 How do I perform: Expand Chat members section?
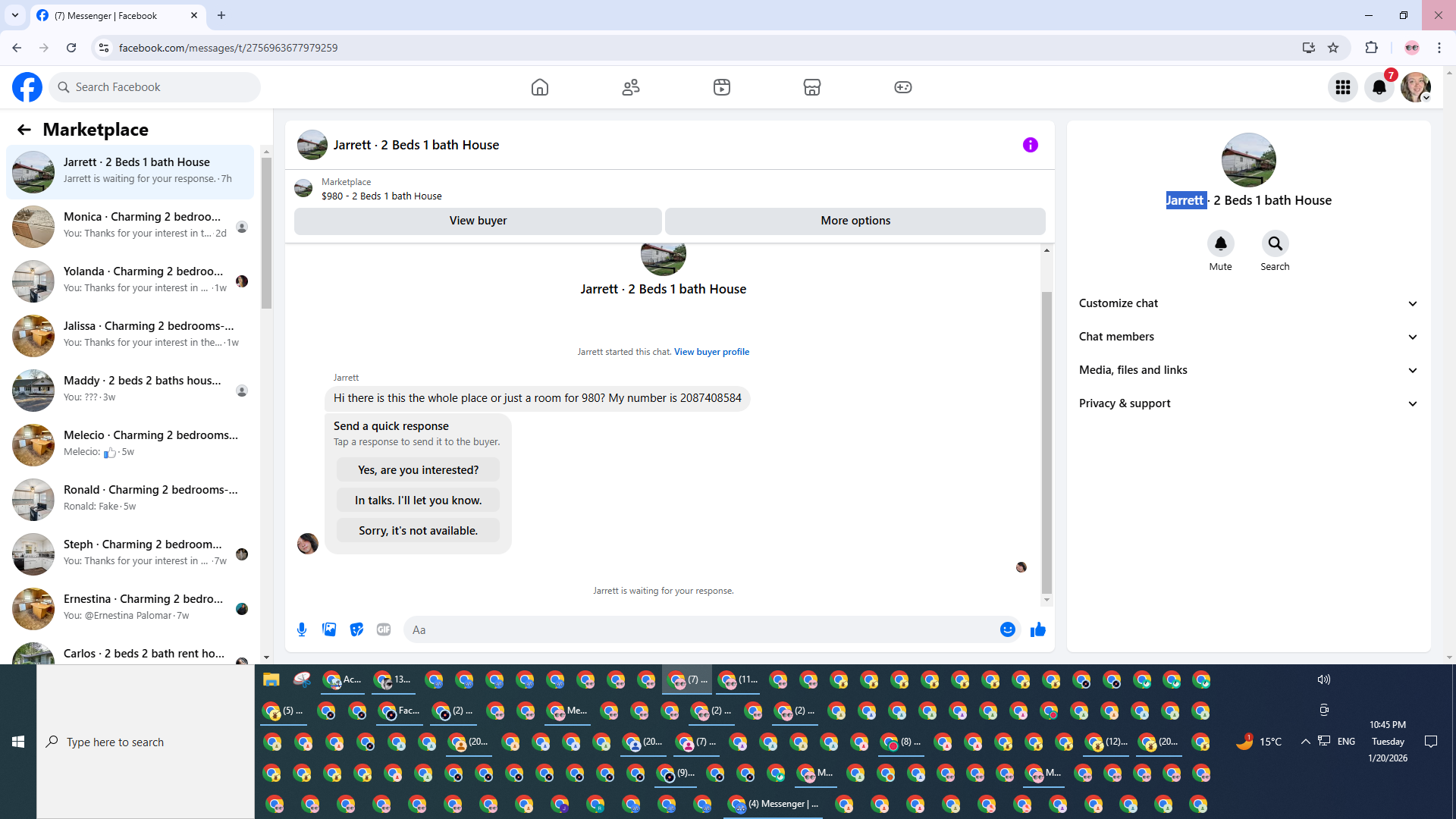tap(1248, 337)
